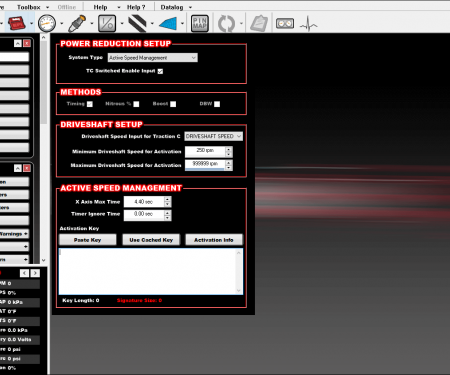
Task: Enable the Boost method checkbox
Action: [x=173, y=104]
